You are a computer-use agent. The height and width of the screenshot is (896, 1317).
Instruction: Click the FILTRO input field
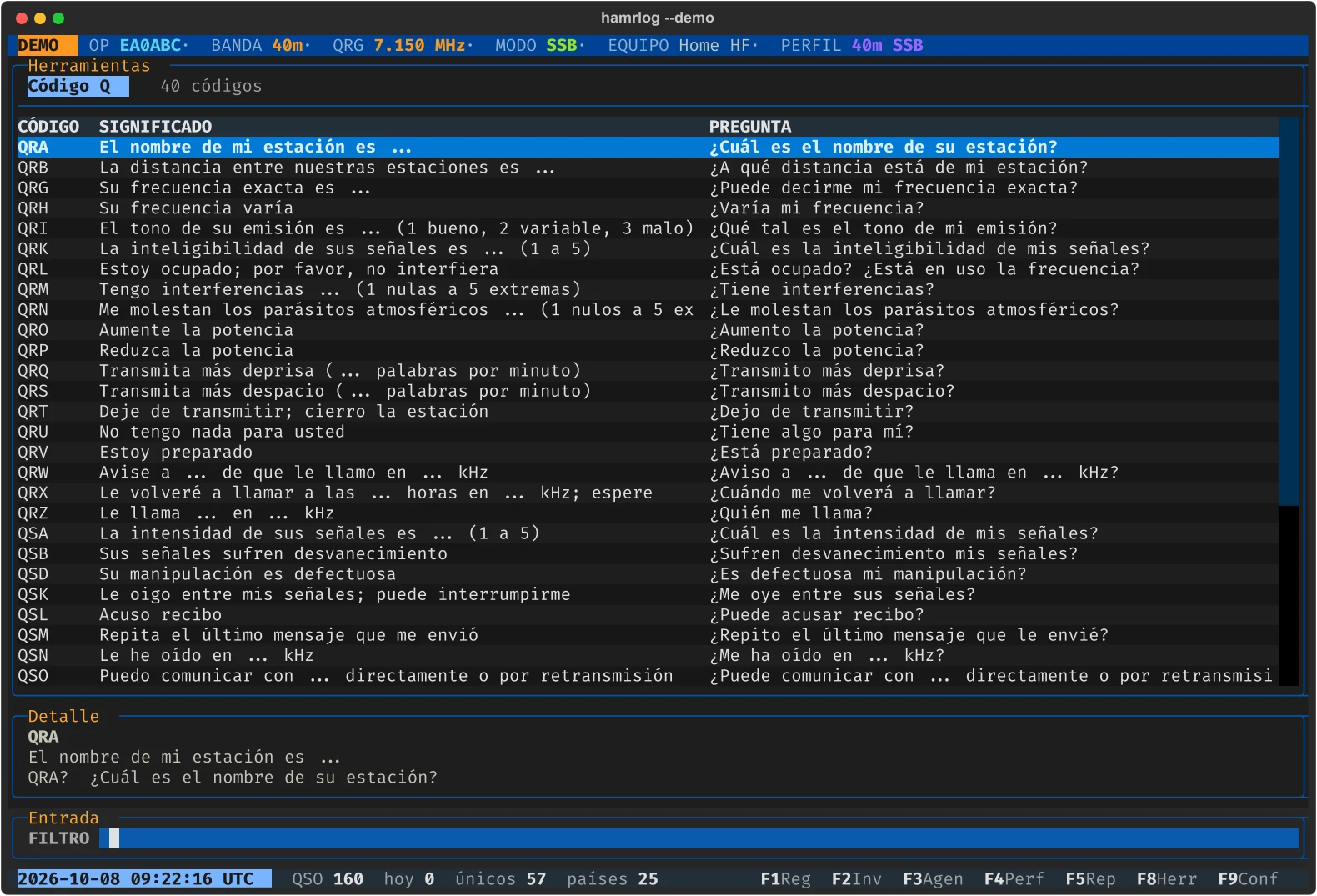(x=699, y=838)
